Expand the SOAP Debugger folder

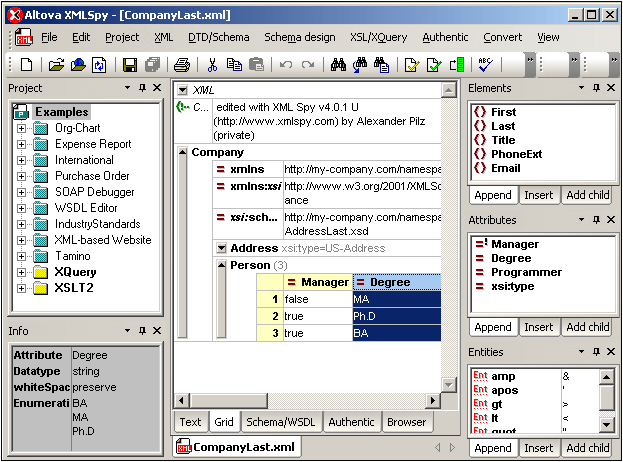pos(21,192)
